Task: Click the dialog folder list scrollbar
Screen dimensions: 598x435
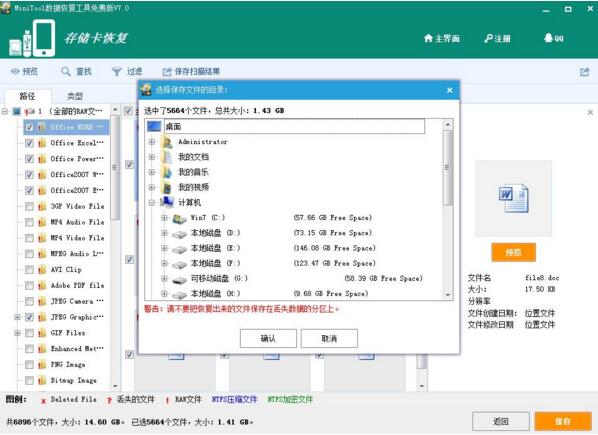Action: (x=448, y=168)
